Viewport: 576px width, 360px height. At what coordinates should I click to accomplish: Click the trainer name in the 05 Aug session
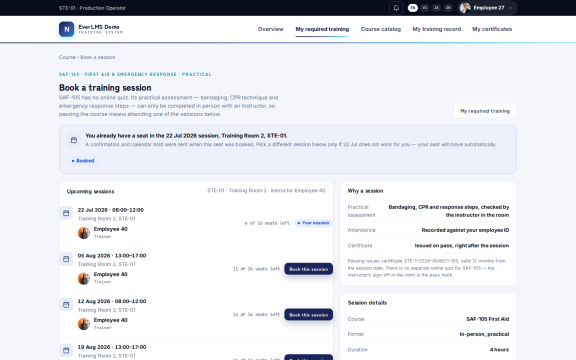coord(110,274)
